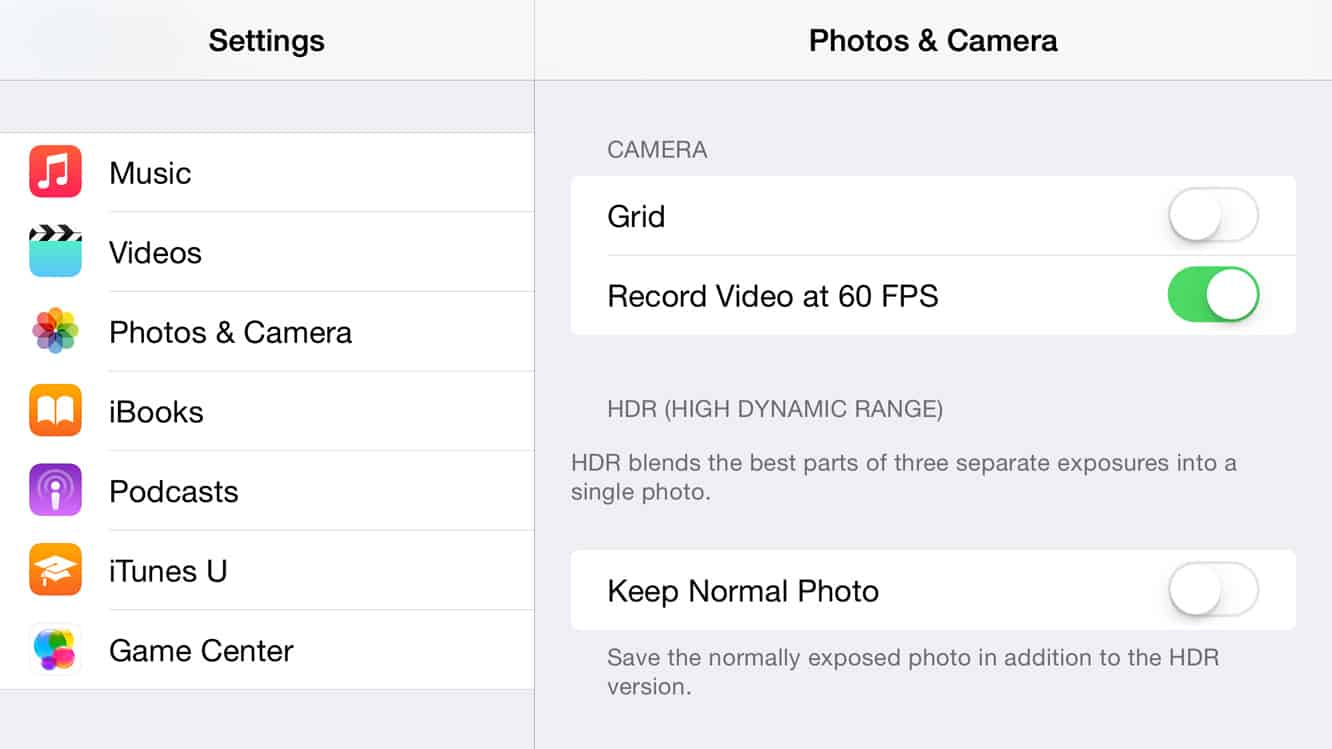Enable the Keep Normal Photo switch
1332x749 pixels.
[1212, 590]
